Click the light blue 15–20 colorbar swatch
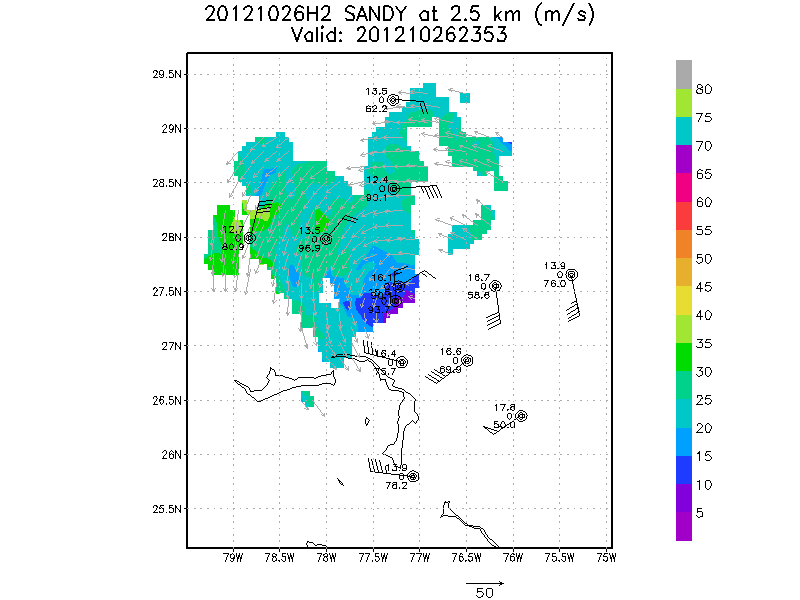This screenshot has height=600, width=800. click(x=684, y=442)
